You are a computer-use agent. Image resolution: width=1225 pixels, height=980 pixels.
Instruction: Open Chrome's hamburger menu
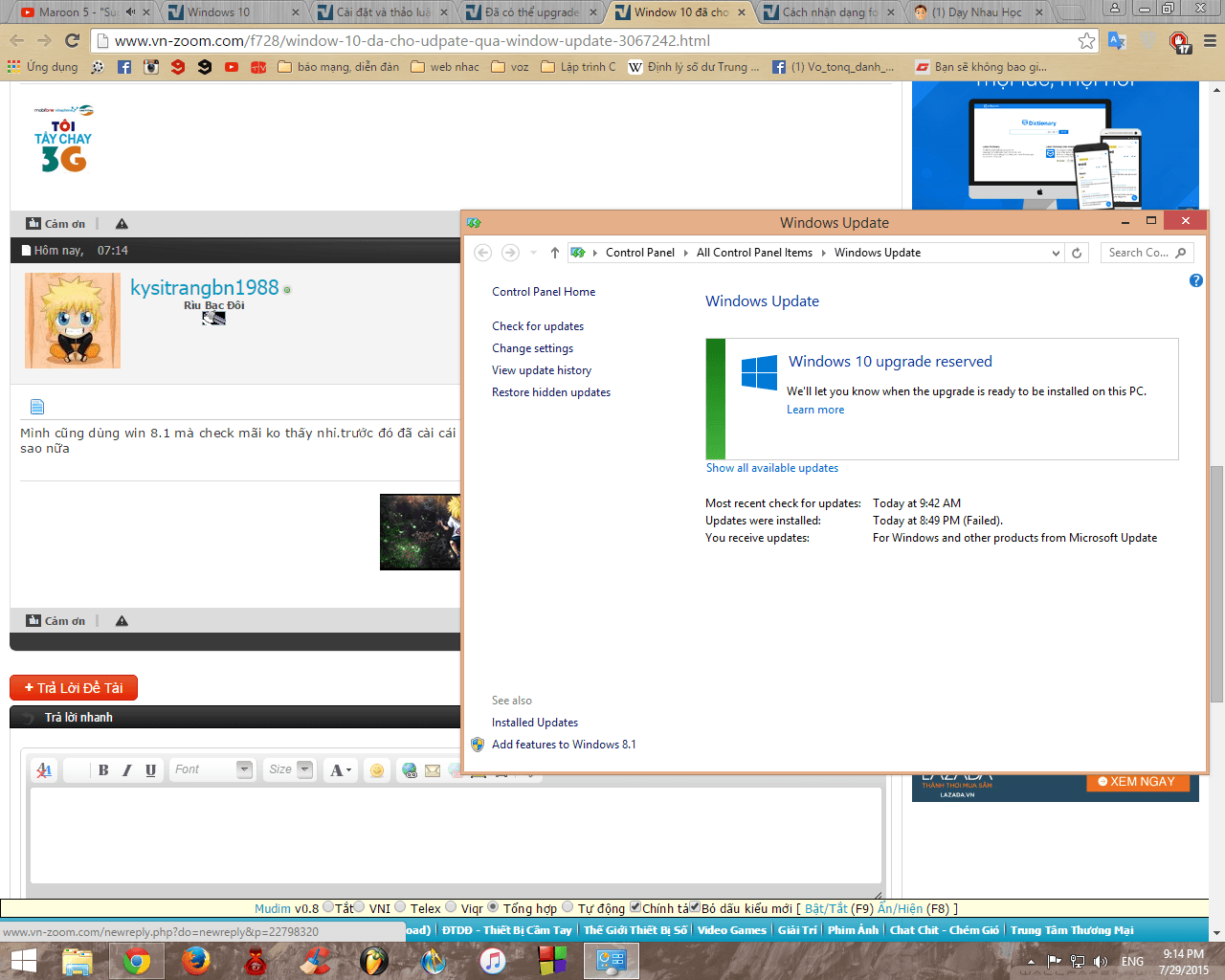point(1210,40)
